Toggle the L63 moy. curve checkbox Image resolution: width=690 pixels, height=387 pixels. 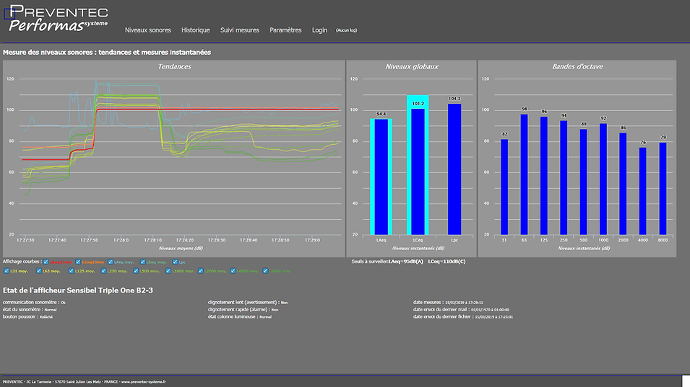pyautogui.click(x=39, y=271)
